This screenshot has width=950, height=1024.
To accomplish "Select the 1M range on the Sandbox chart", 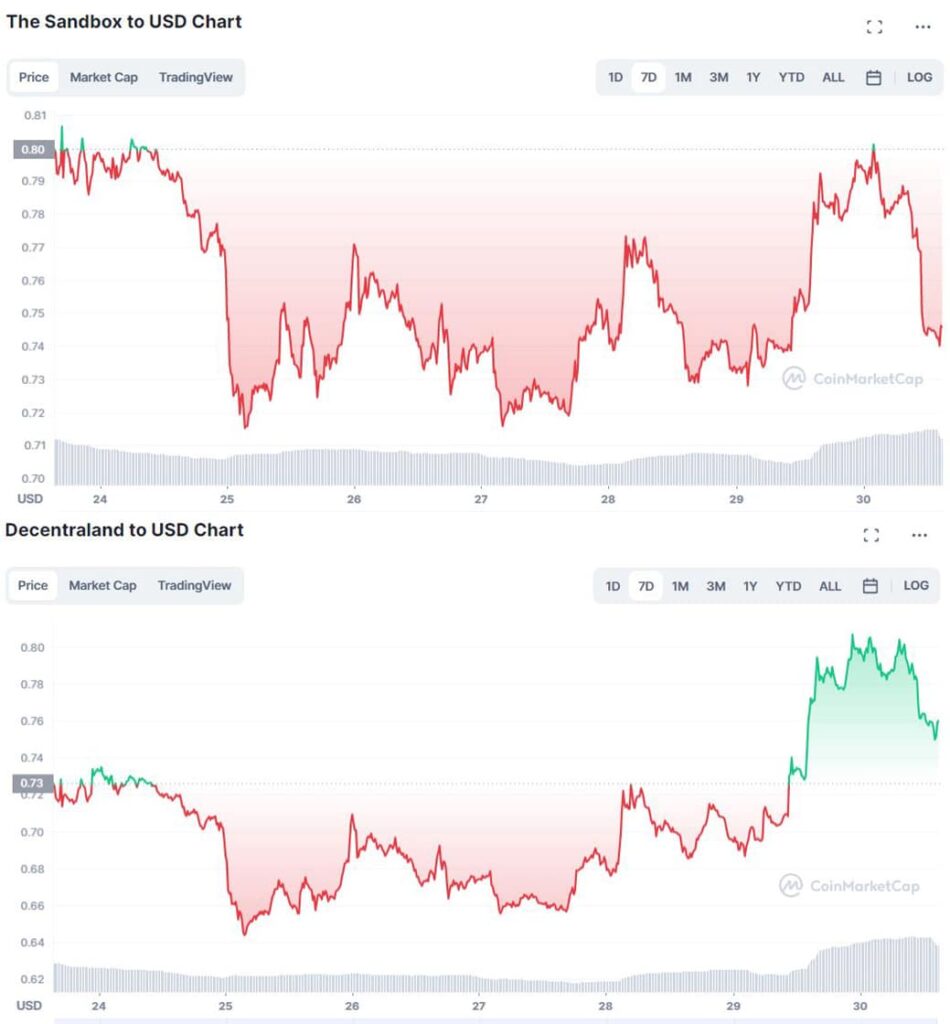I will tap(681, 77).
